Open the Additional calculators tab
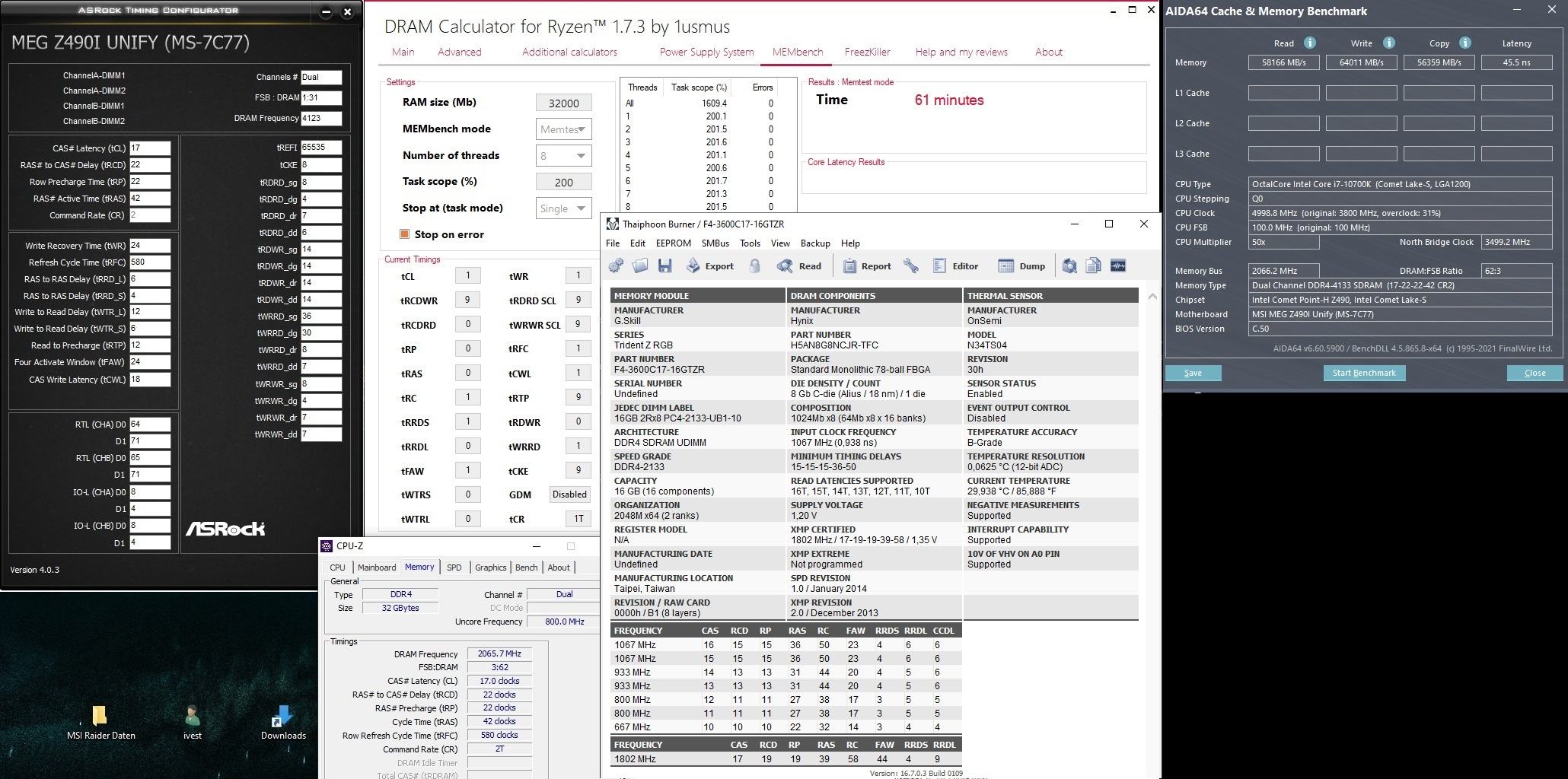 [x=569, y=52]
